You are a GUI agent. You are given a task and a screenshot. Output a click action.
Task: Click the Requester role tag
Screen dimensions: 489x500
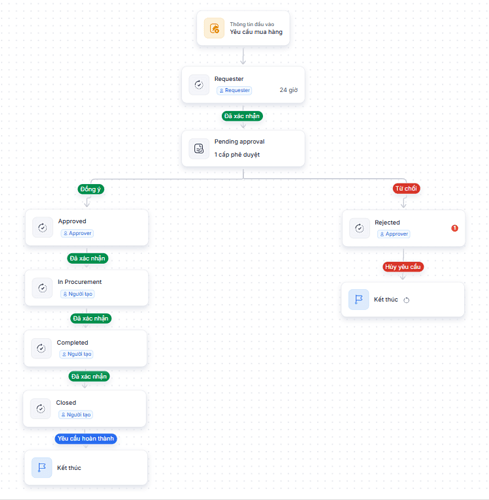tap(234, 90)
